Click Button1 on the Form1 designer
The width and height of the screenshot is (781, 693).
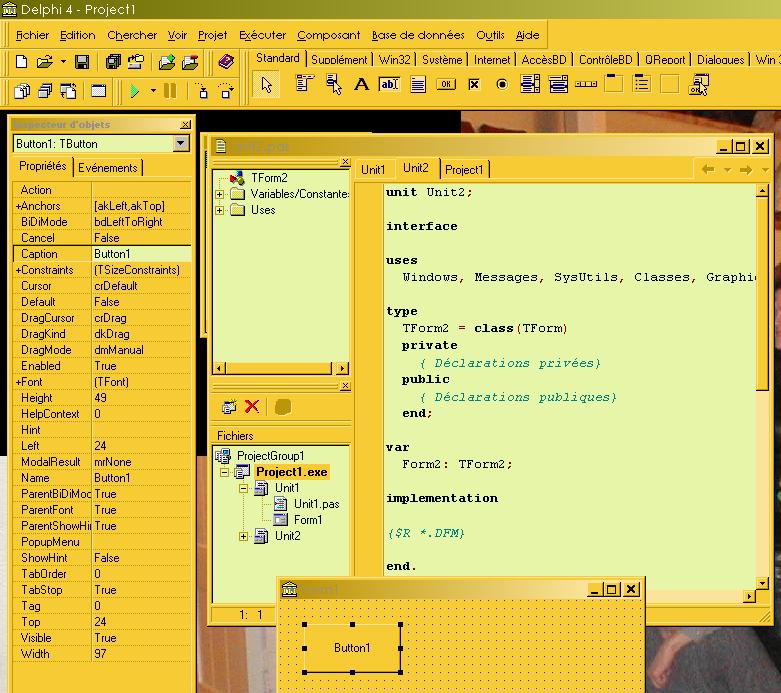(352, 648)
